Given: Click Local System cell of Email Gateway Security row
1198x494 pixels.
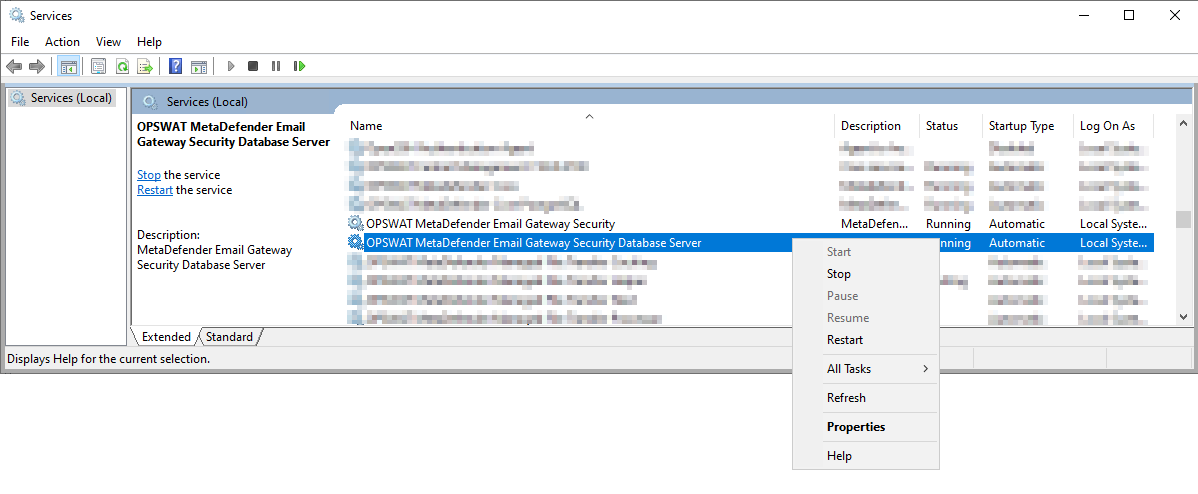Looking at the screenshot, I should [1113, 224].
